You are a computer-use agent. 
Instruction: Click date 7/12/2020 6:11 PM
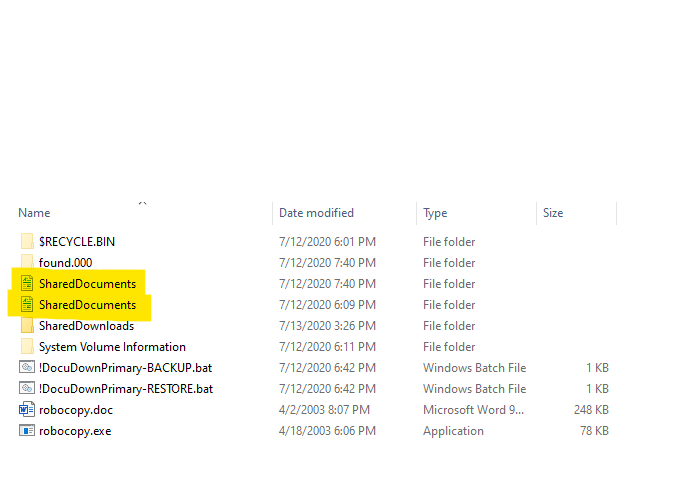[327, 347]
